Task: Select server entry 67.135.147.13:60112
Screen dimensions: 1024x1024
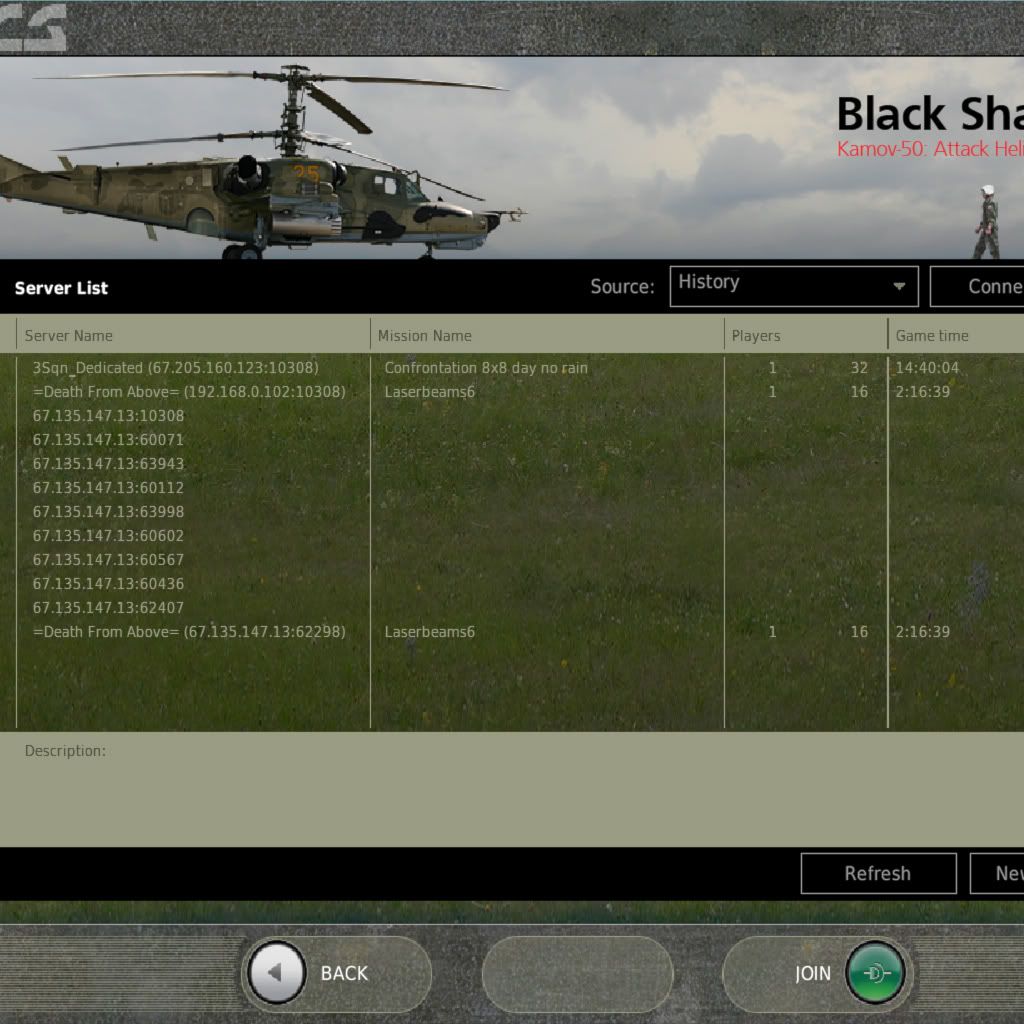Action: pos(108,488)
